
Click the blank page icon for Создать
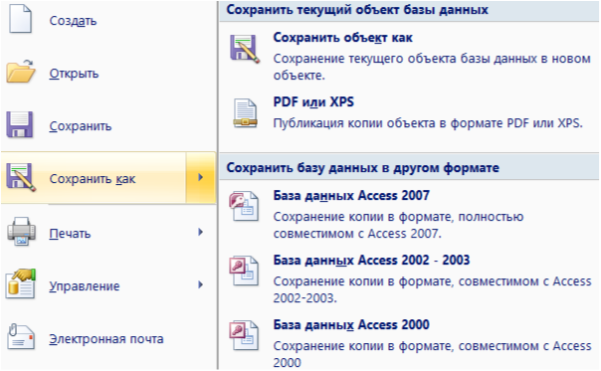pos(20,18)
